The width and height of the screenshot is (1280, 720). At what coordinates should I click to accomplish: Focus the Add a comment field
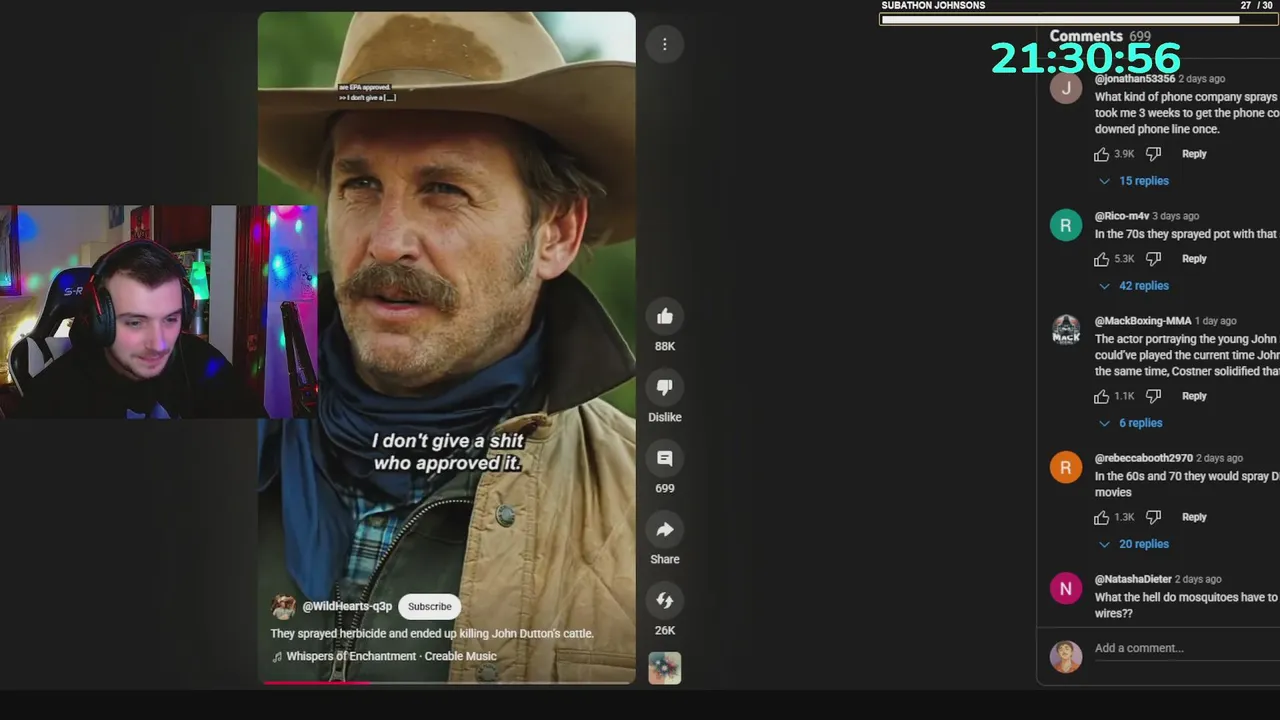point(1187,648)
